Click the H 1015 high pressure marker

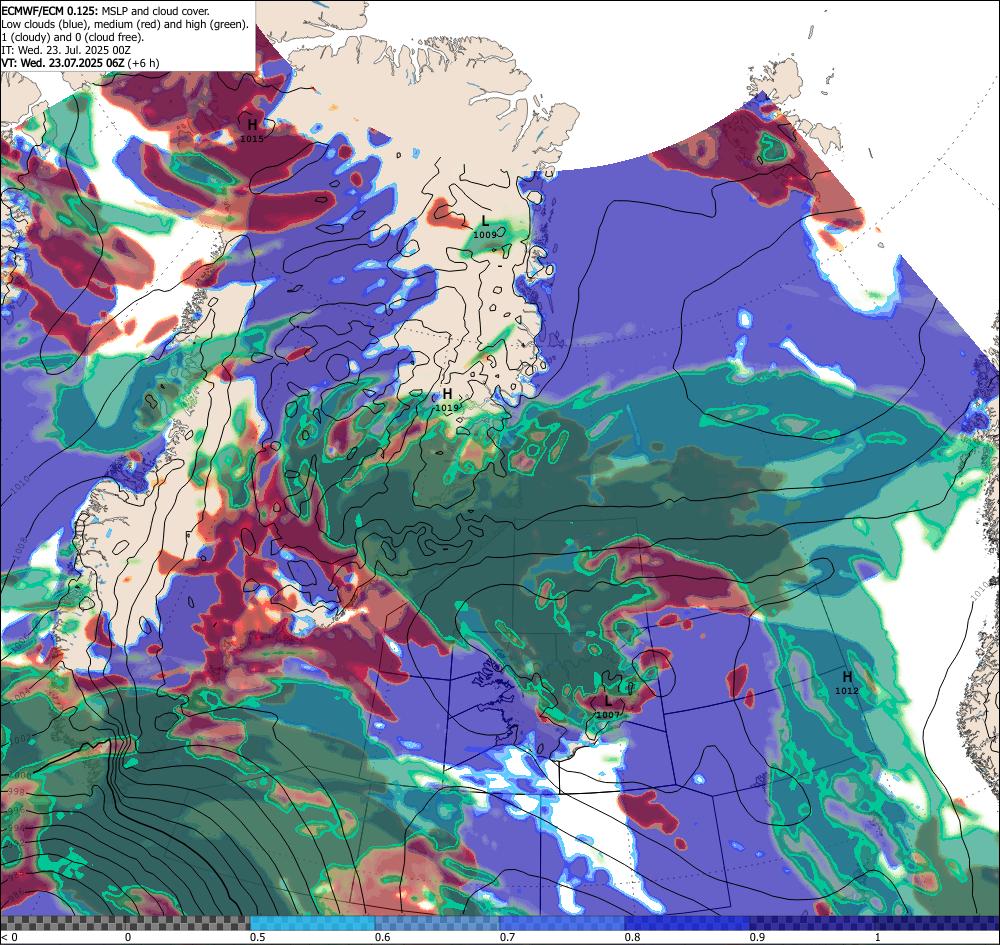tap(252, 129)
